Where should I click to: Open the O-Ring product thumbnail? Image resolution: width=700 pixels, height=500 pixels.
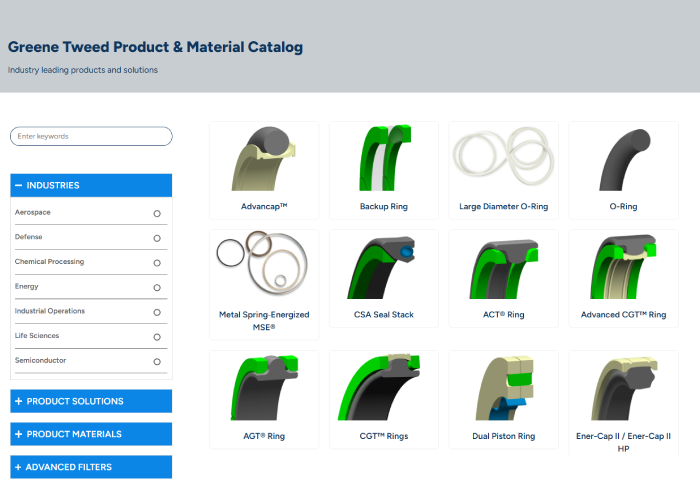pos(623,160)
